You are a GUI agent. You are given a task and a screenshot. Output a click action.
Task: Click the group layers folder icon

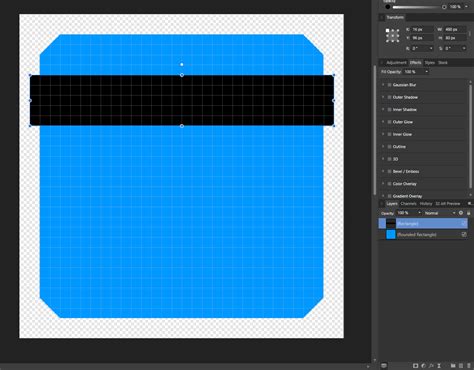pos(453,366)
